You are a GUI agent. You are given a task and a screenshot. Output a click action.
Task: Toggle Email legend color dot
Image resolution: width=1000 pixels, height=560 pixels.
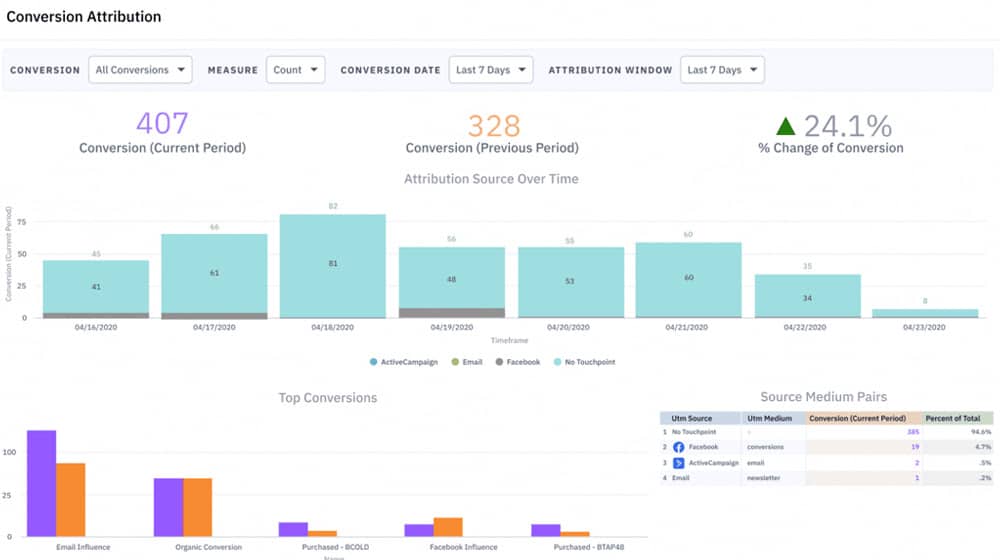pyautogui.click(x=455, y=362)
